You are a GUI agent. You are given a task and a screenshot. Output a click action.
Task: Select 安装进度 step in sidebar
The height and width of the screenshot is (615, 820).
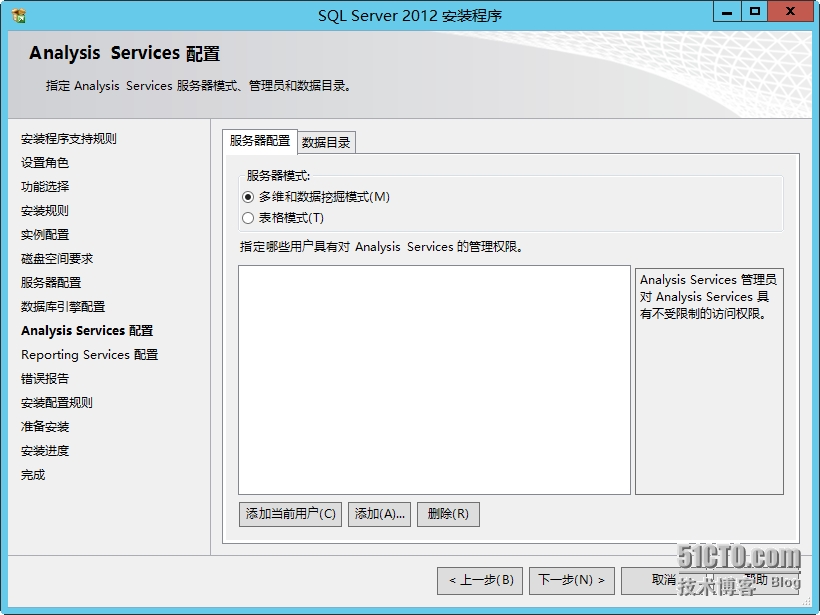point(45,451)
